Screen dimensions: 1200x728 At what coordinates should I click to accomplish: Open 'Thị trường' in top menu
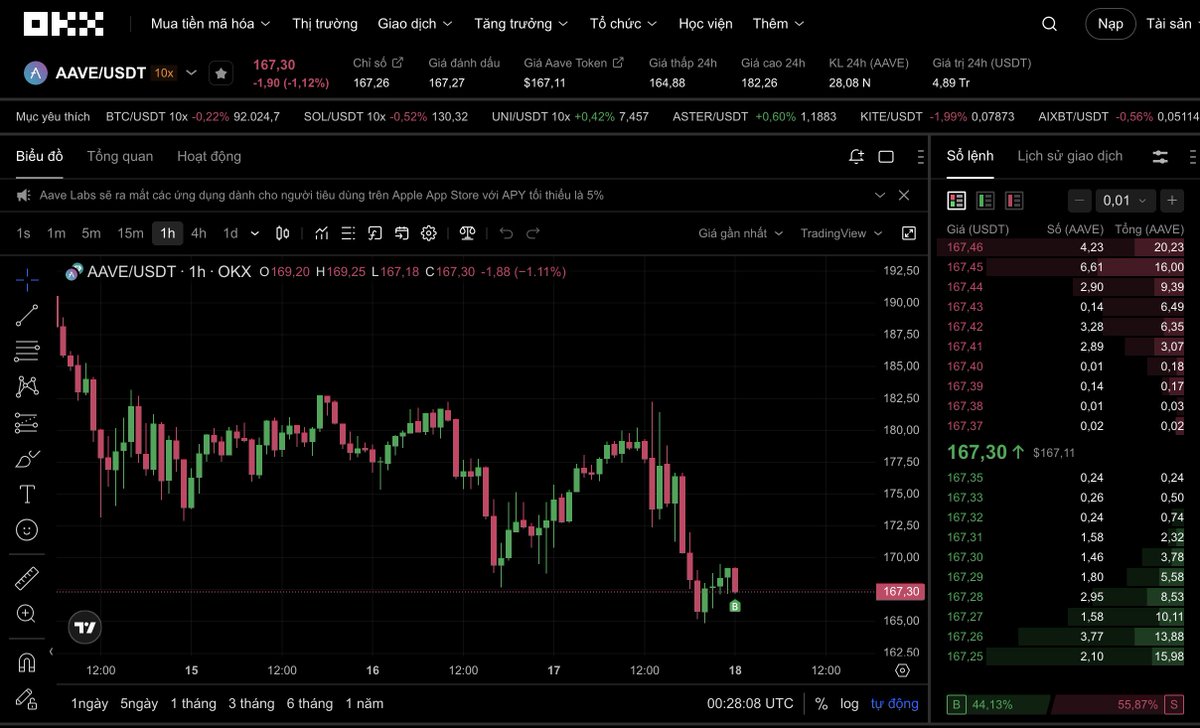click(x=325, y=23)
